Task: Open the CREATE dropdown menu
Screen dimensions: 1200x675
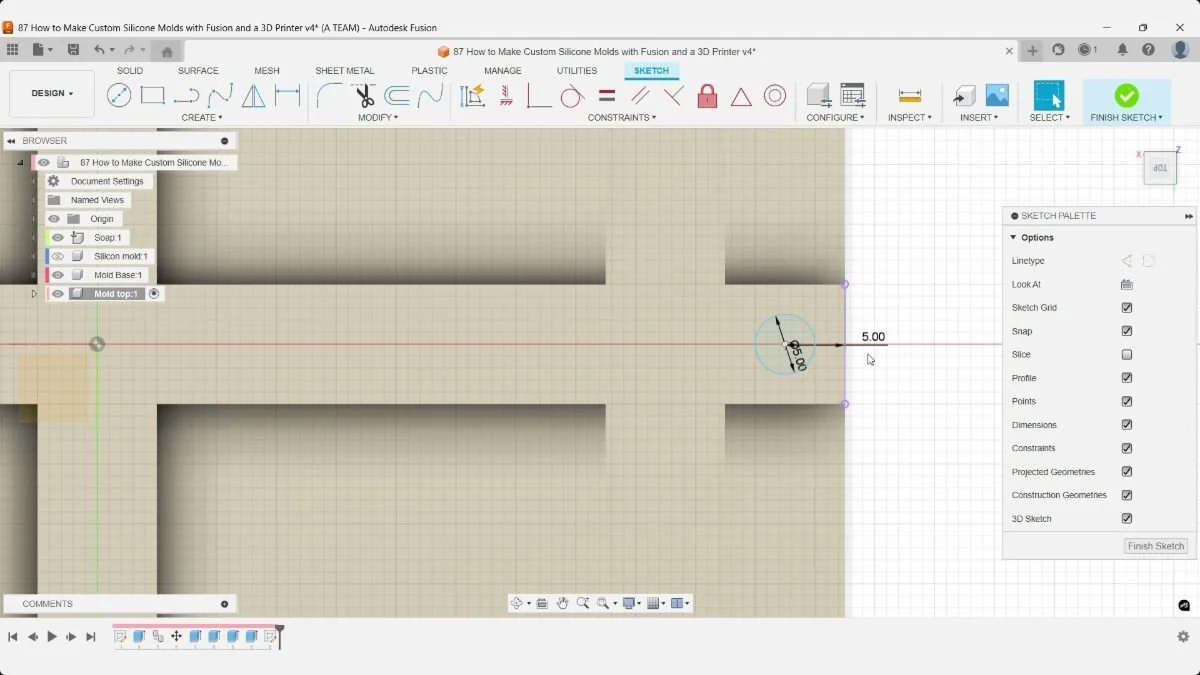Action: tap(202, 118)
